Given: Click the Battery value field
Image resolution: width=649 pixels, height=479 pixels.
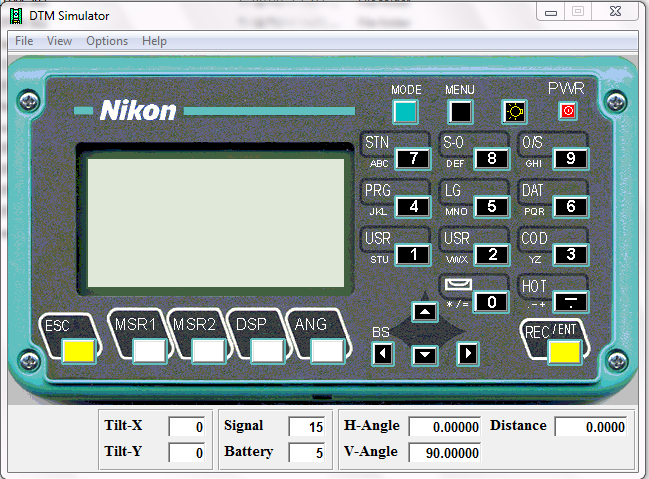Looking at the screenshot, I should tap(307, 453).
